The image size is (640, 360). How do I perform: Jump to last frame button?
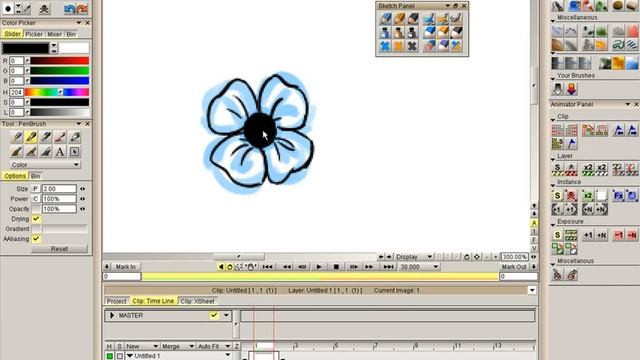coord(388,267)
